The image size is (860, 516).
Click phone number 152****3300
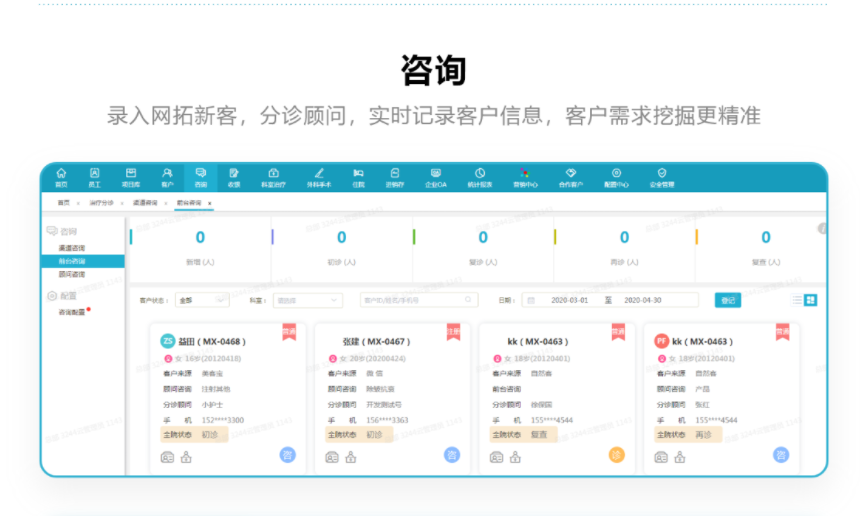click(x=223, y=420)
